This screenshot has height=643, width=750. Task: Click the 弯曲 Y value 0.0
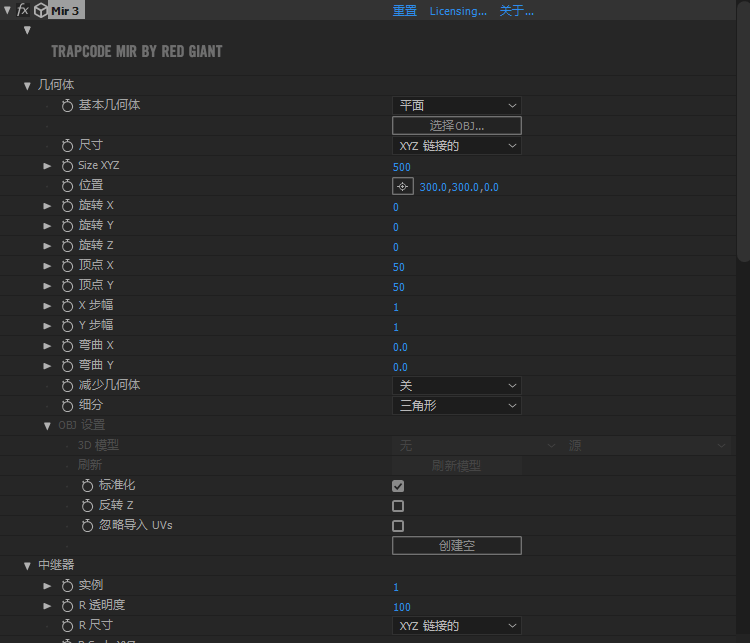[400, 367]
